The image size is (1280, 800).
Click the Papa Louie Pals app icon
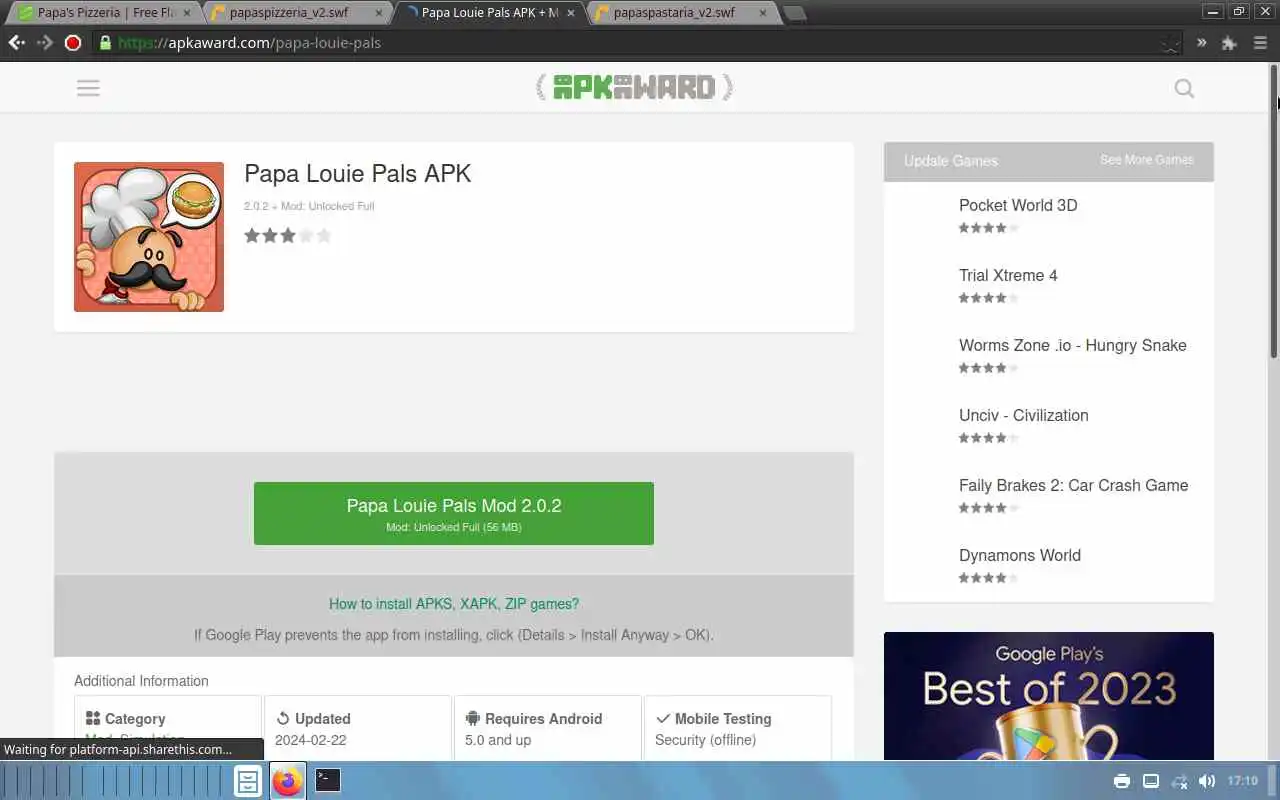(x=149, y=237)
